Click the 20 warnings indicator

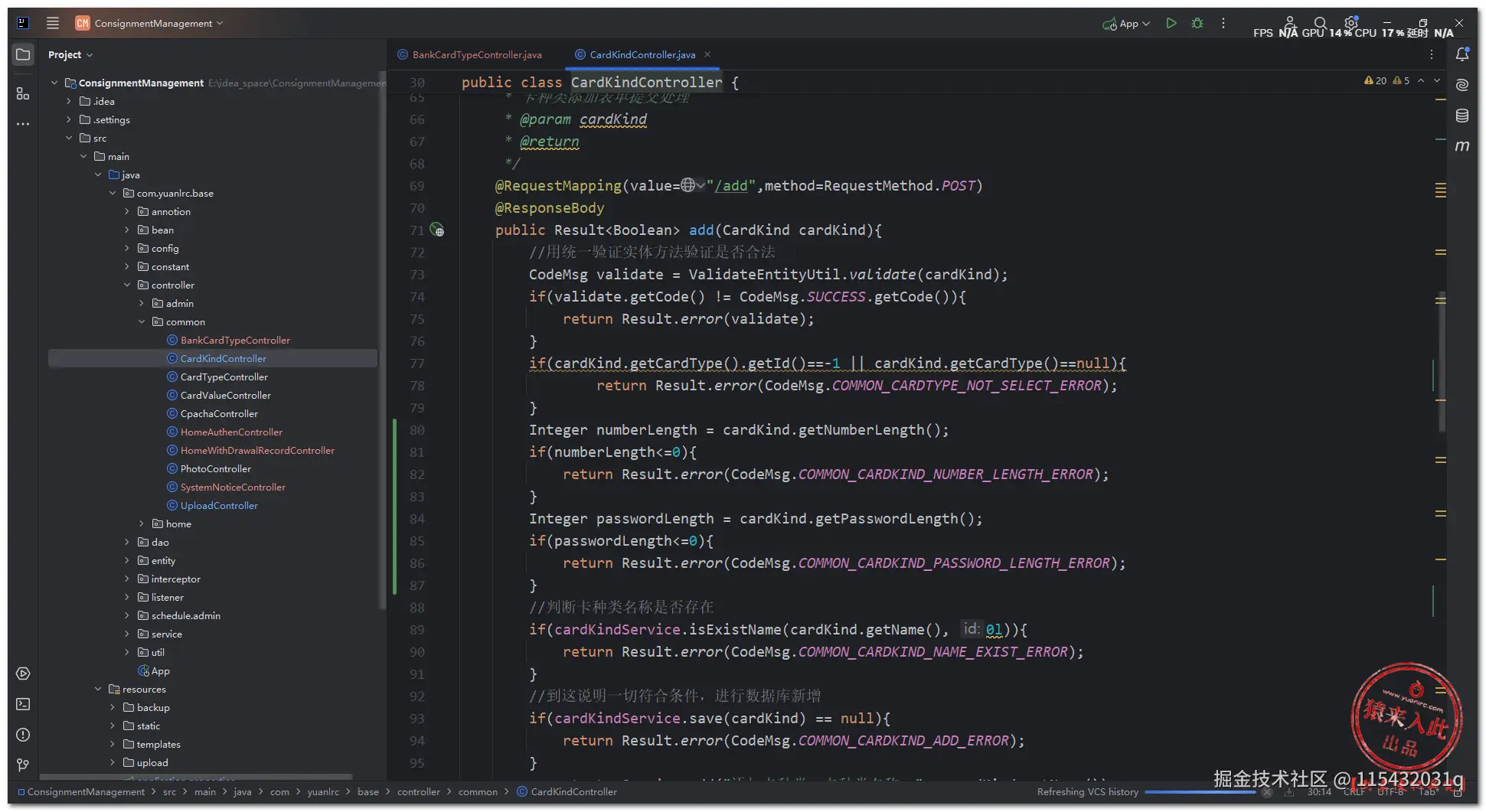(1376, 80)
